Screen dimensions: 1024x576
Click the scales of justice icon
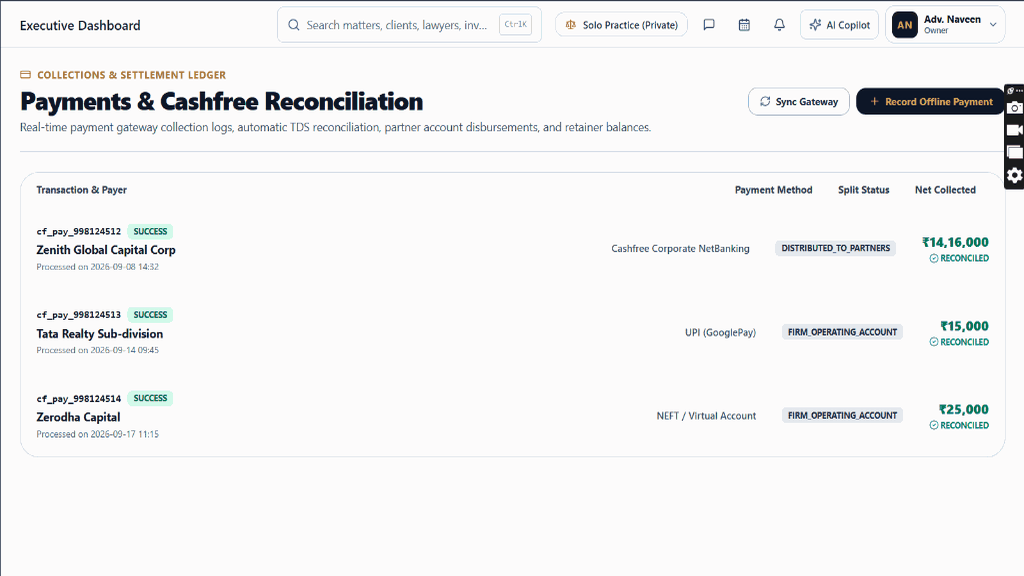pyautogui.click(x=571, y=25)
